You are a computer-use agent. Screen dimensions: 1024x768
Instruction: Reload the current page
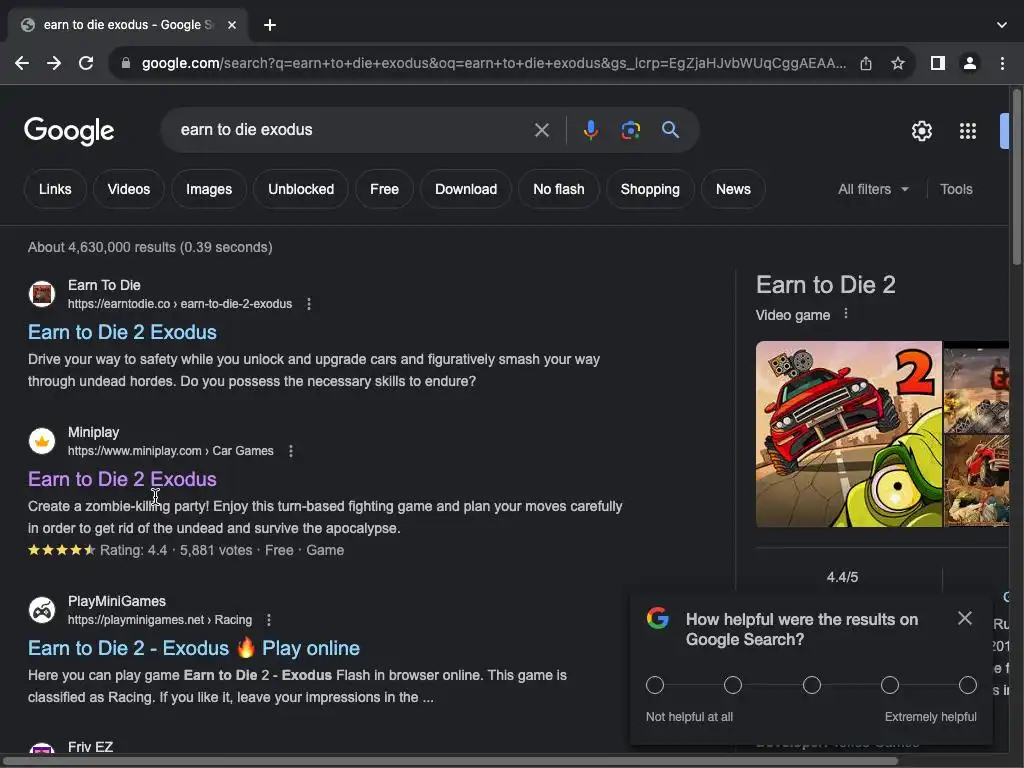click(x=86, y=63)
